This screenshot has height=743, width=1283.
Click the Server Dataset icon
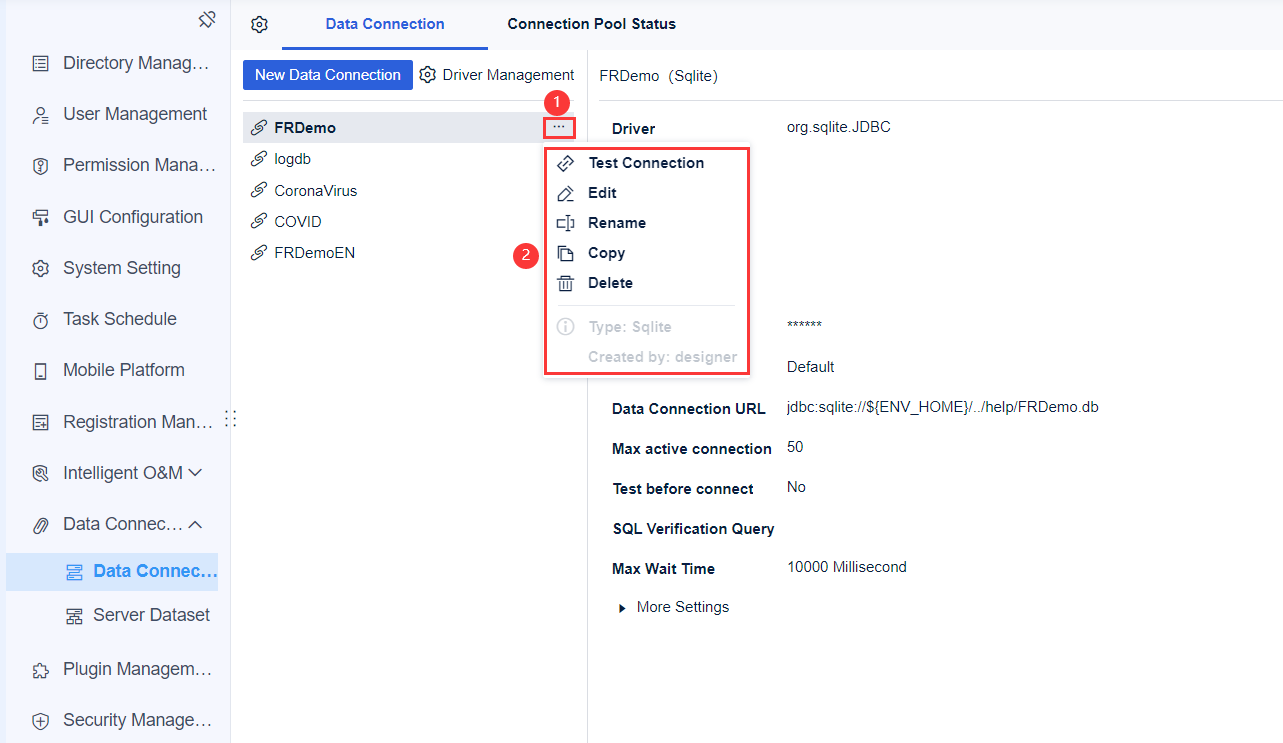74,614
